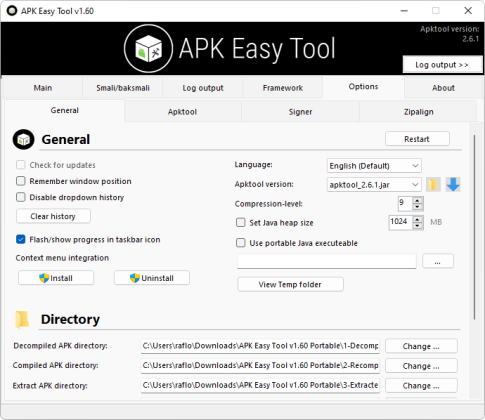Enable Set Java heap size
Viewport: 485px width, 420px height.
click(x=240, y=222)
